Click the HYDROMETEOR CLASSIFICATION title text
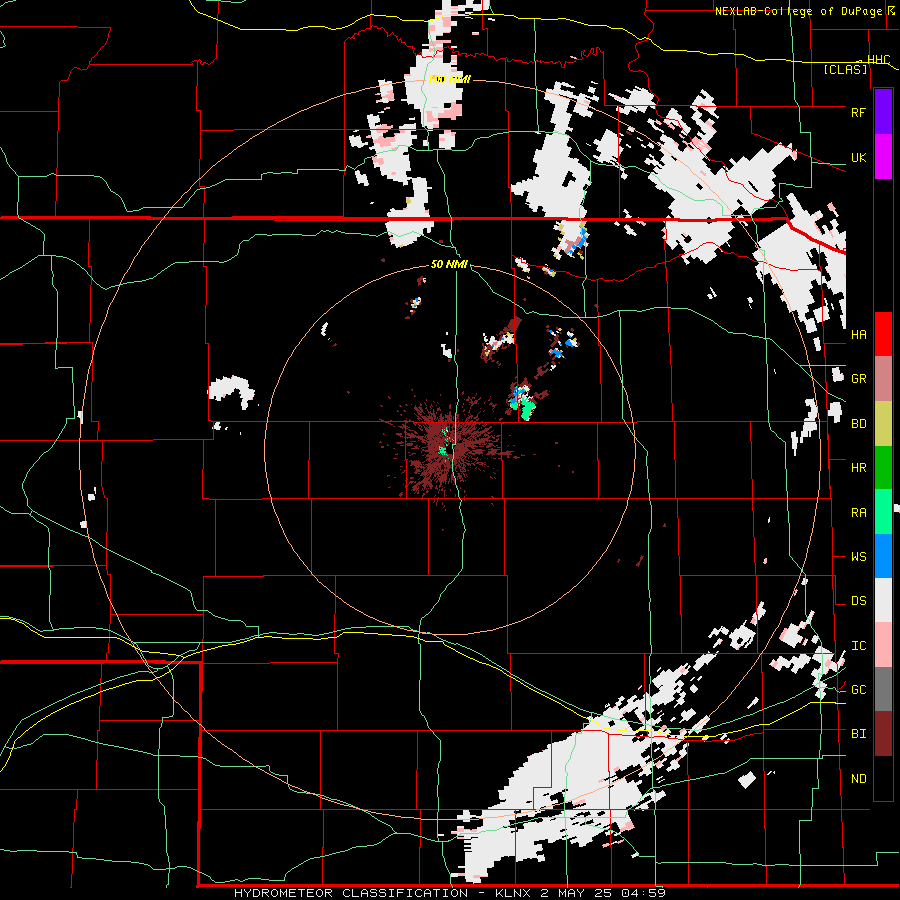Image resolution: width=900 pixels, height=900 pixels. pos(351,893)
